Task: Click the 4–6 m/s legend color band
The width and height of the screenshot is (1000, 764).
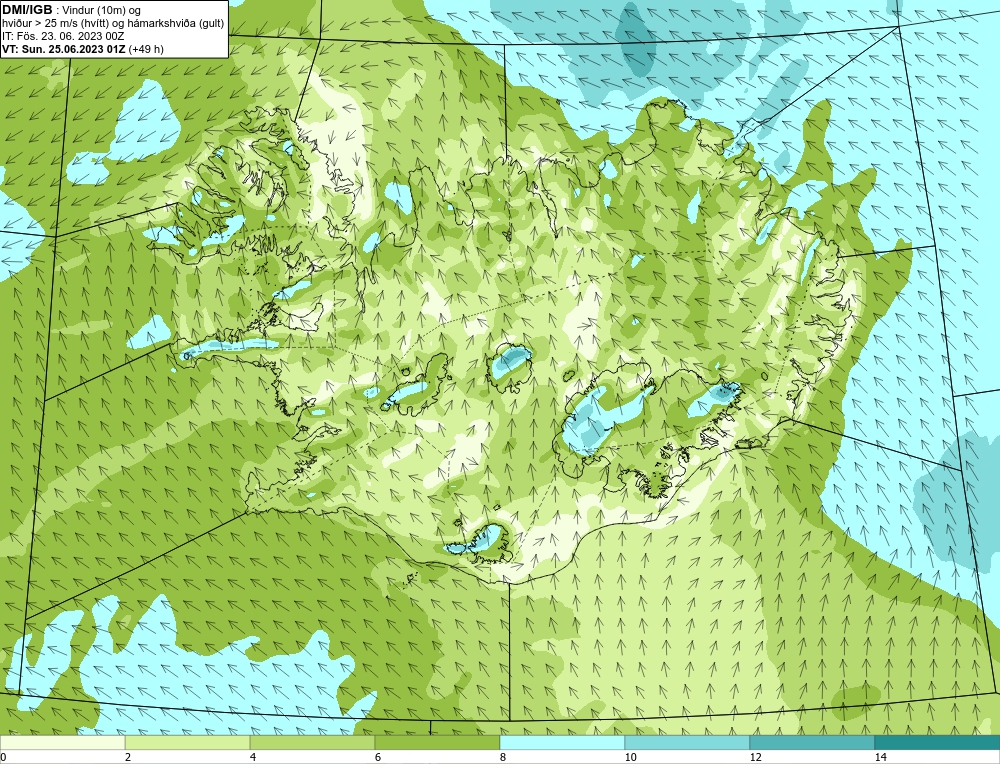Action: click(312, 742)
